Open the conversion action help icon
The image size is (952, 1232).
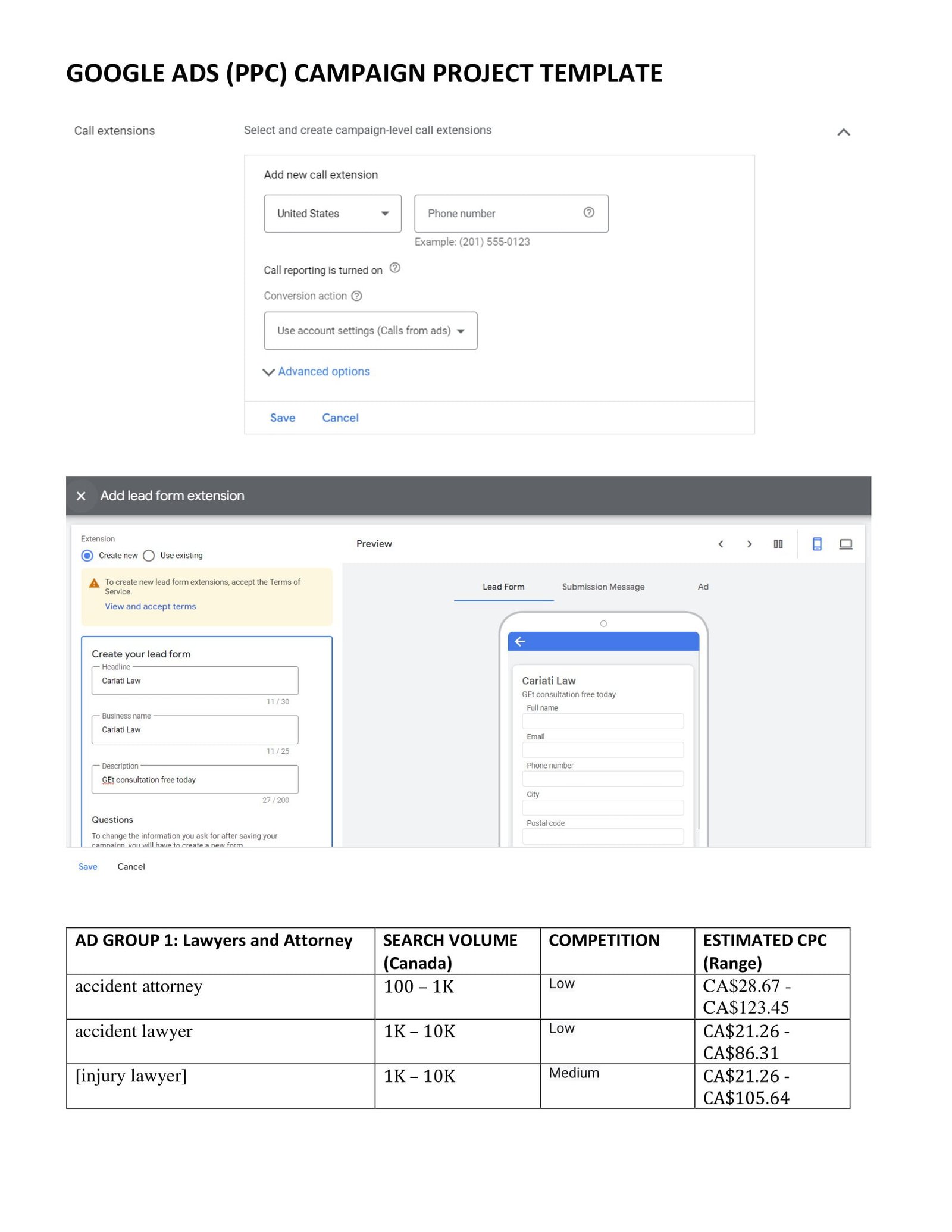click(x=356, y=296)
